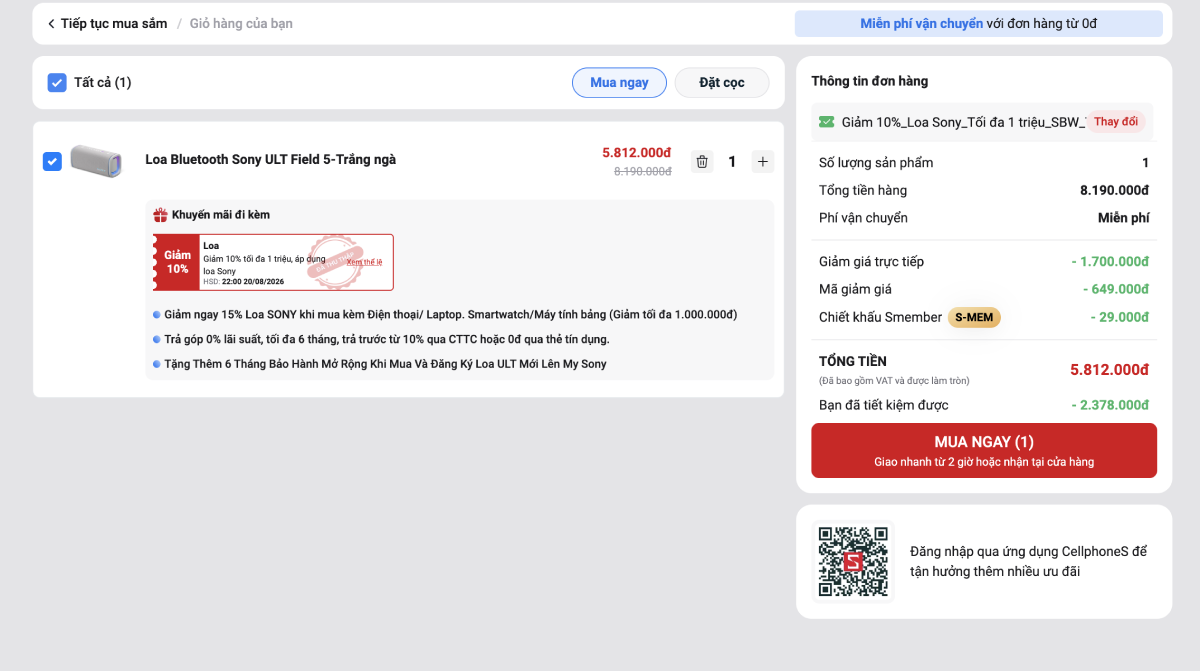Uncheck the Loa Bluetooth Sony item checkbox
1200x671 pixels.
(x=52, y=161)
